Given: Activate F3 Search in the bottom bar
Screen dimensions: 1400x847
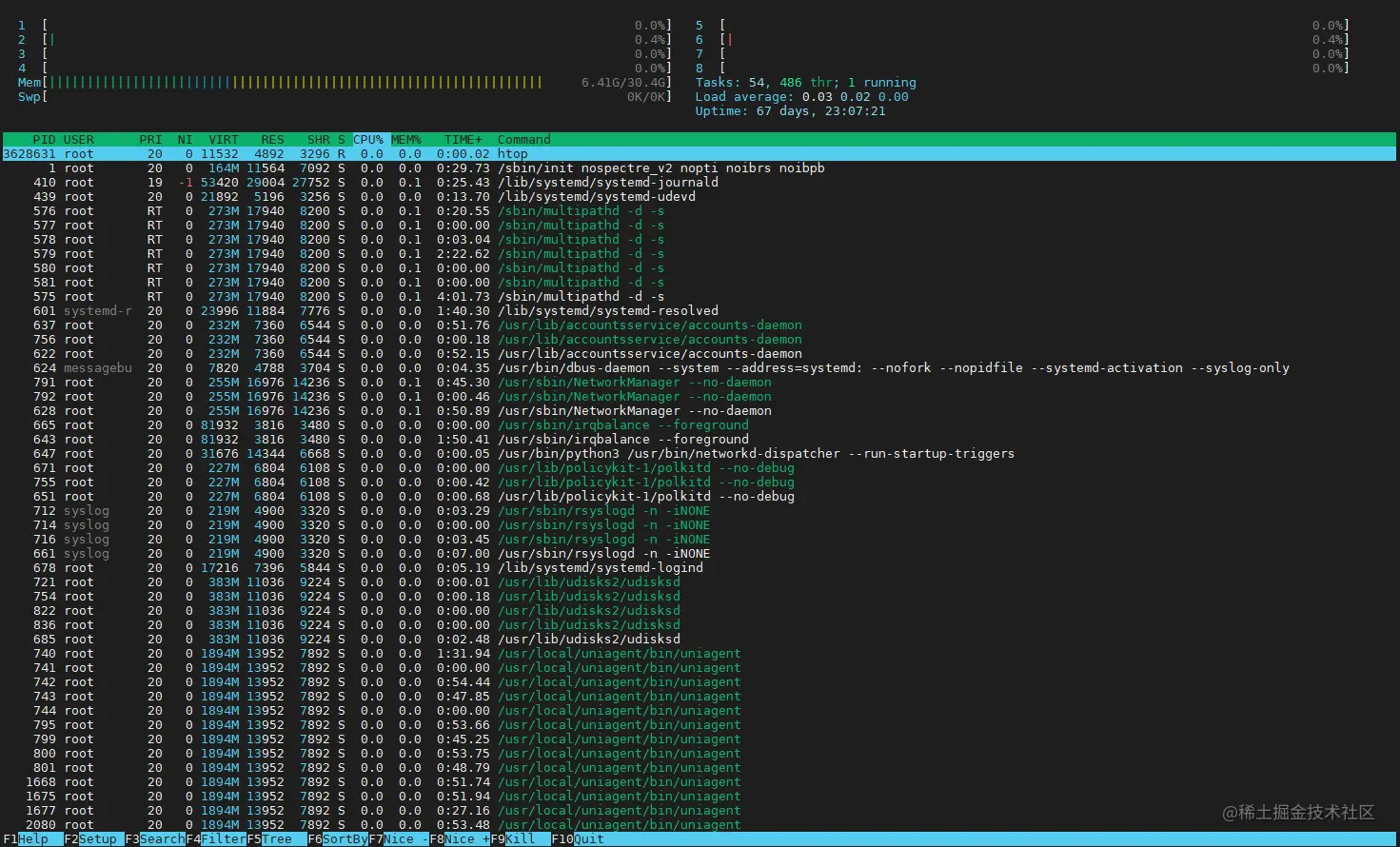Looking at the screenshot, I should click(155, 839).
